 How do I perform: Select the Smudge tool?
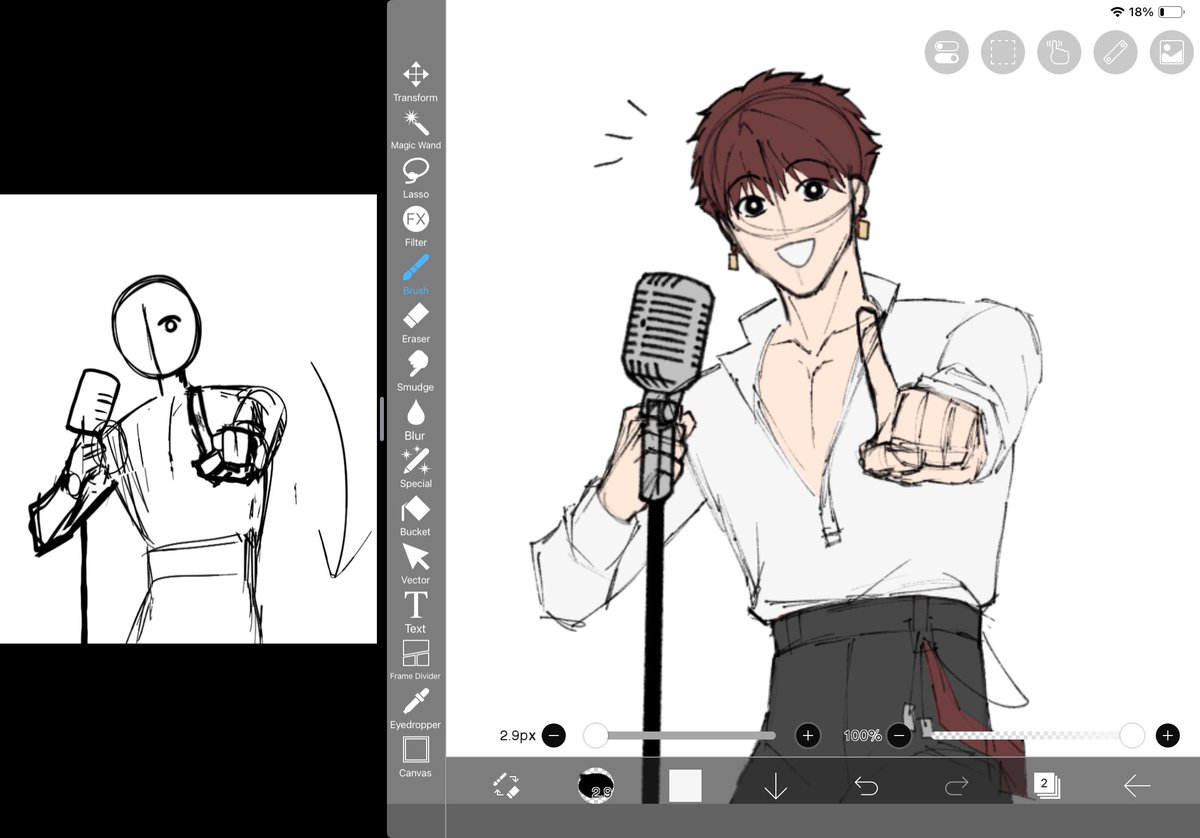415,371
